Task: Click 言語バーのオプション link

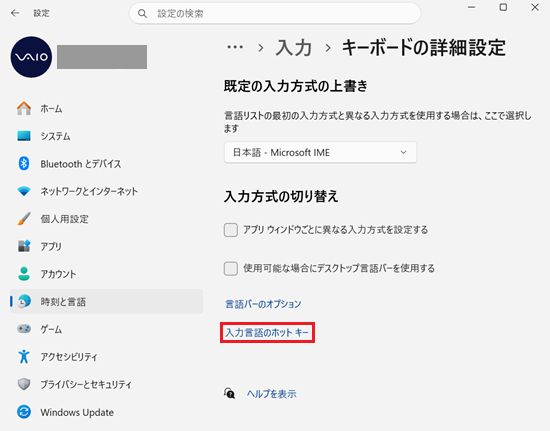Action: click(263, 304)
